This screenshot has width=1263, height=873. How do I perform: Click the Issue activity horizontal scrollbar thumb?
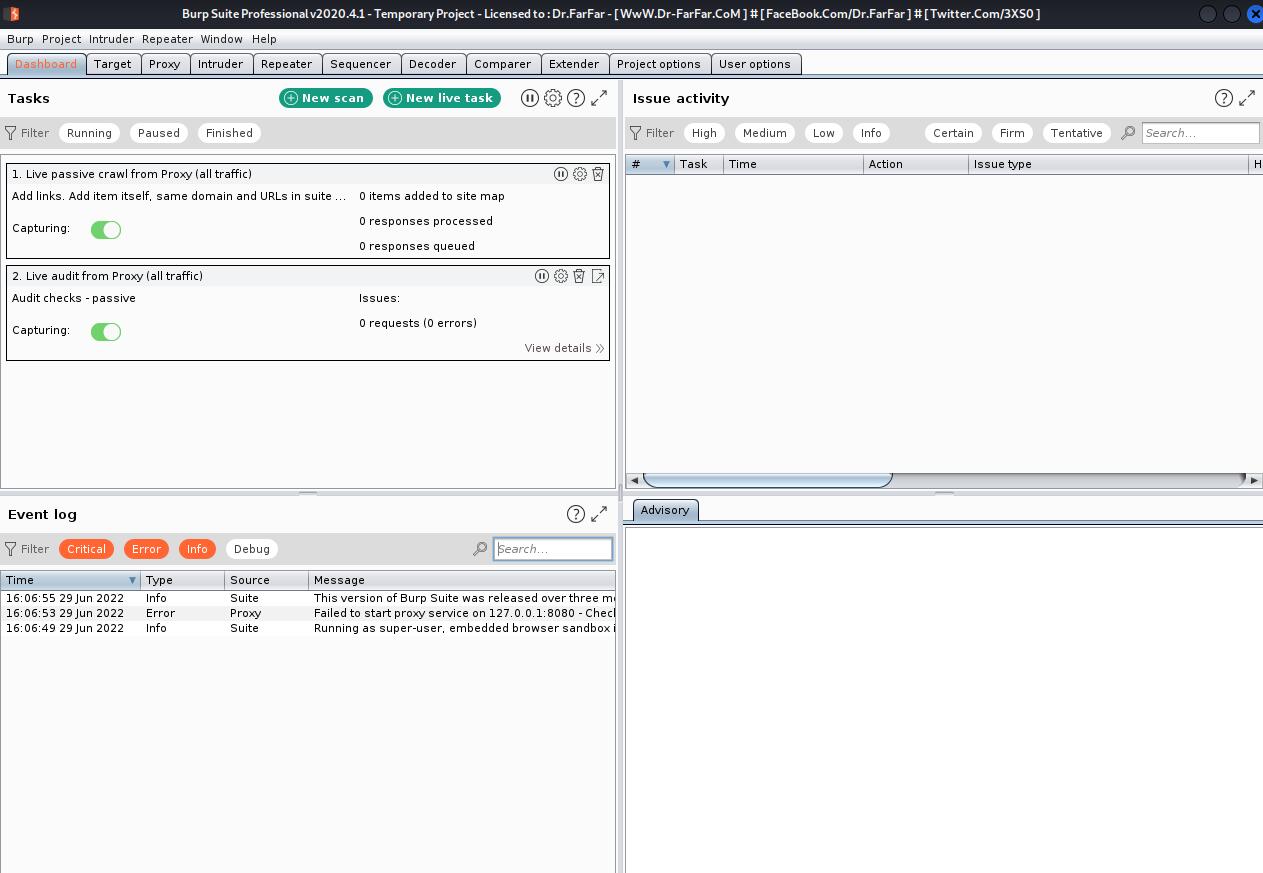click(x=767, y=480)
